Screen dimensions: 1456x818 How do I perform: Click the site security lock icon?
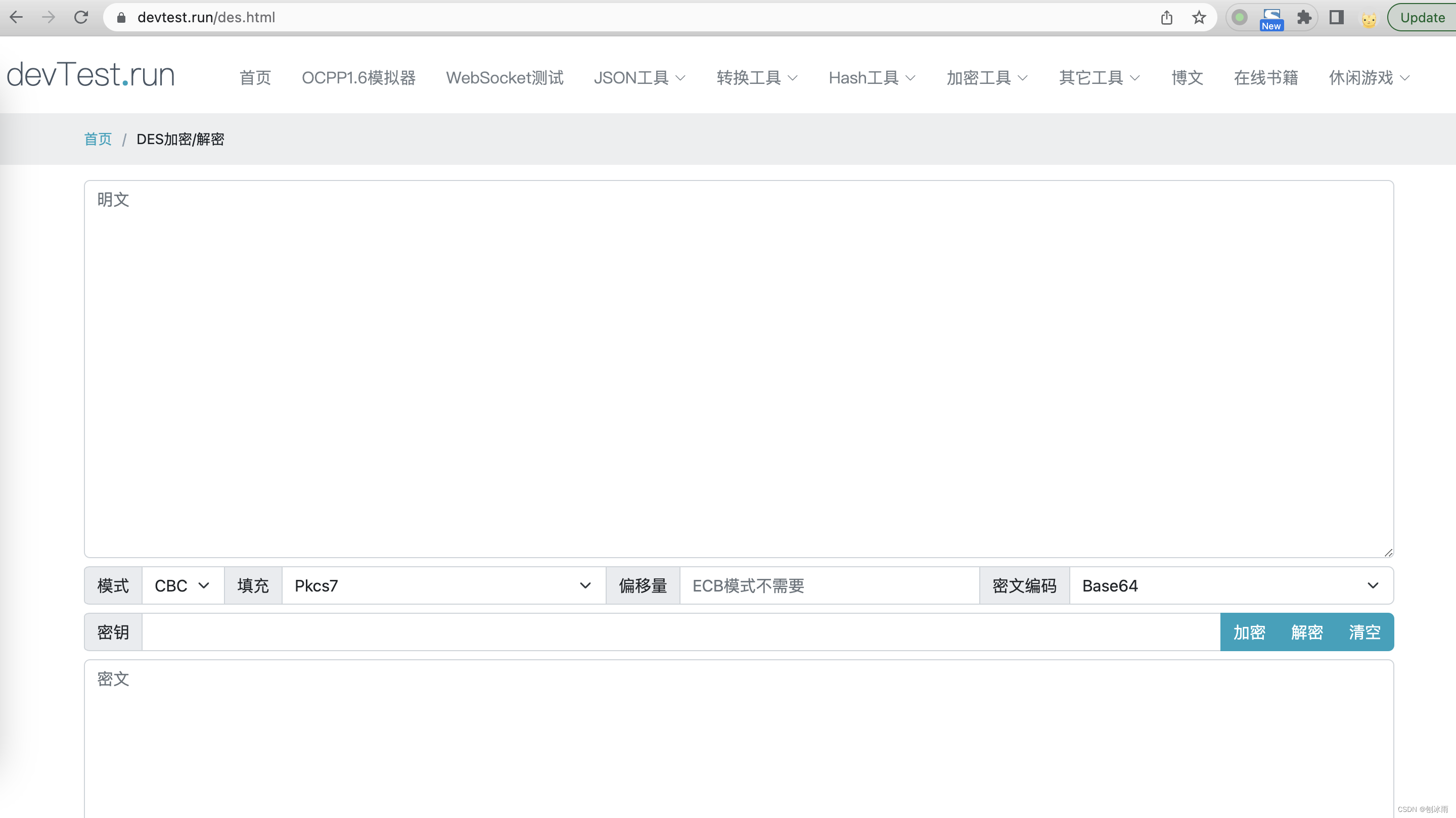coord(120,17)
